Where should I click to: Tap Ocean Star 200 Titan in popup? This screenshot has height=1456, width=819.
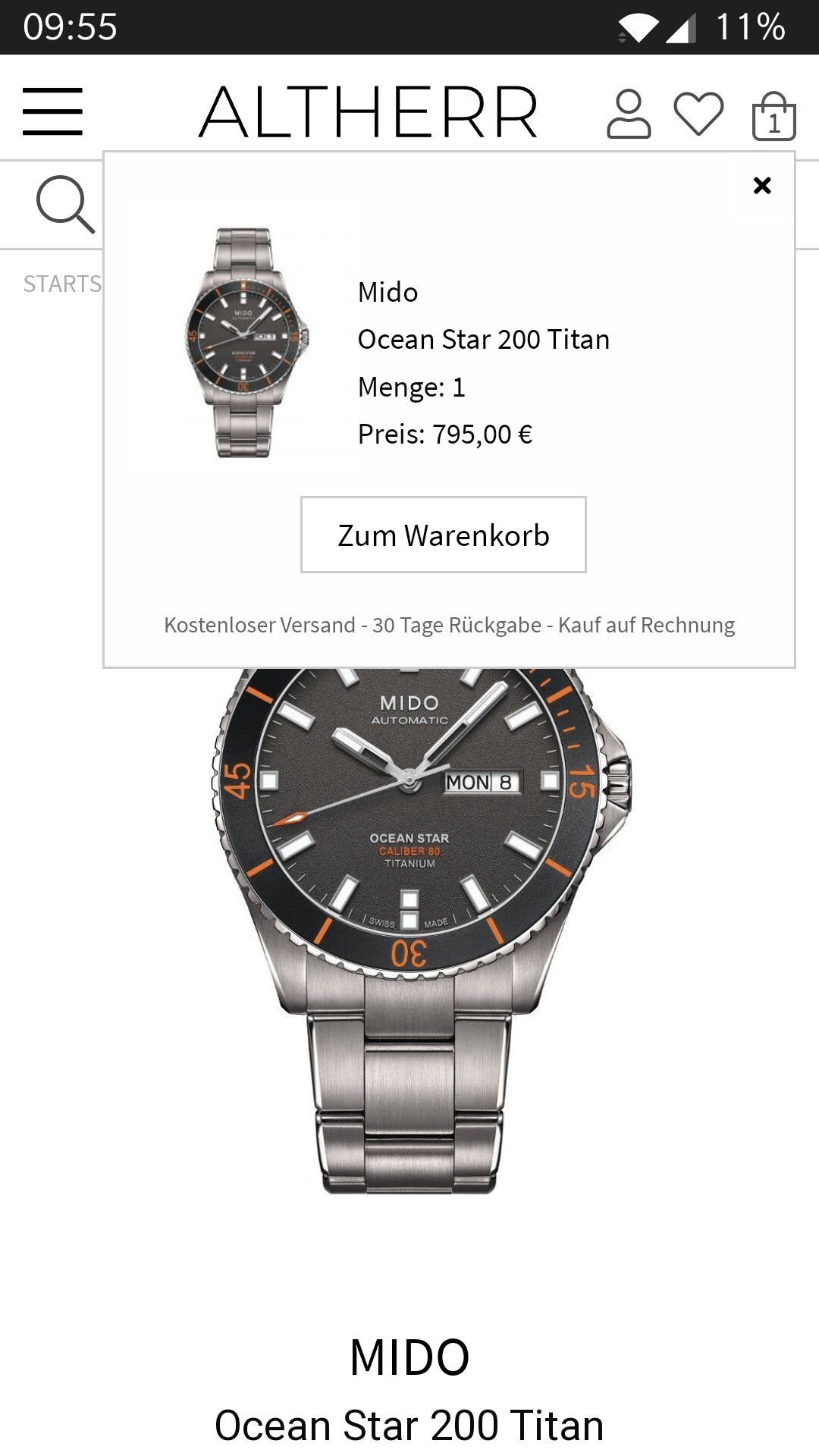pos(484,339)
